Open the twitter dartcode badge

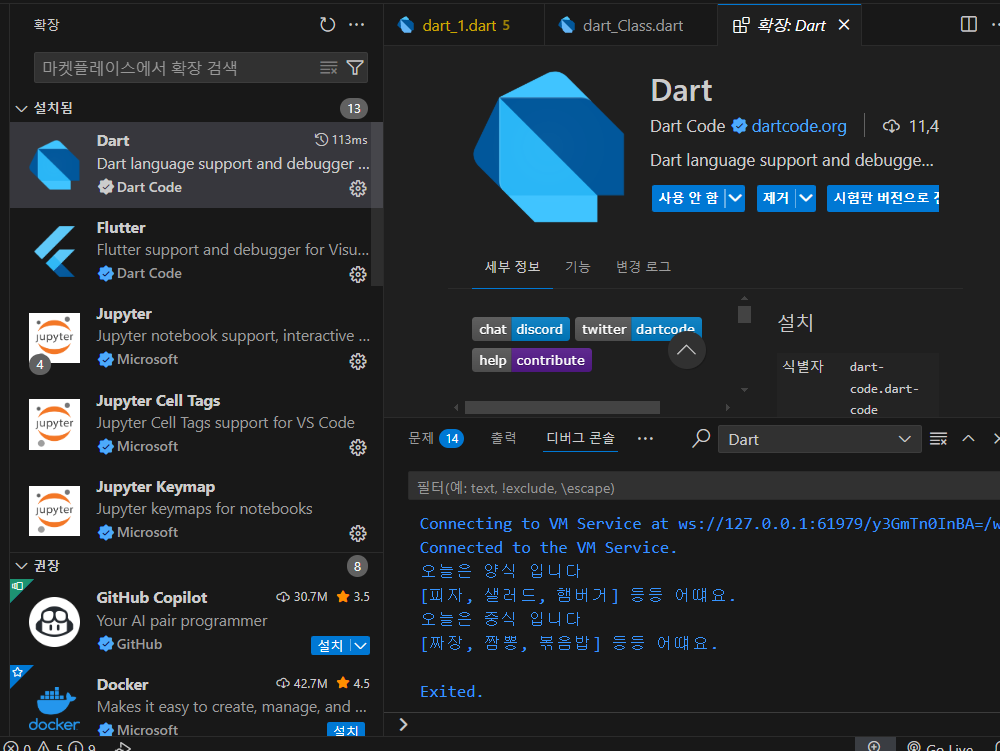point(638,329)
